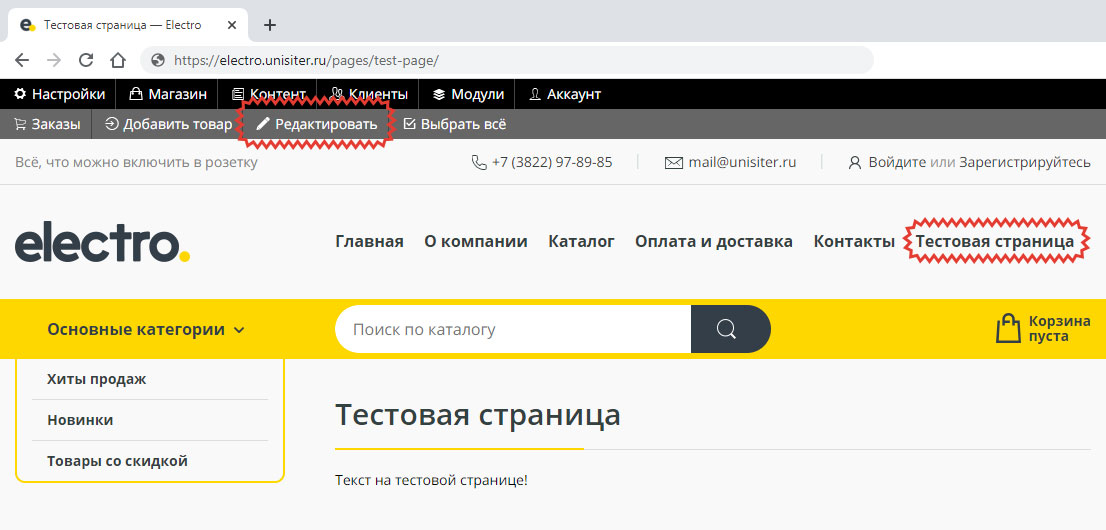The image size is (1106, 530).
Task: Open a new browser tab
Action: (x=269, y=25)
